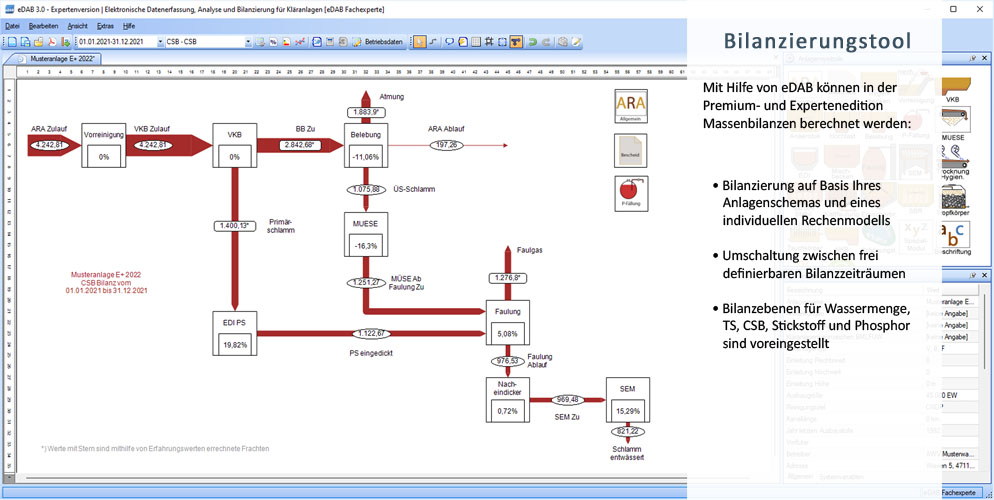This screenshot has height=500, width=994.
Task: Click the hash snap-to-grid icon
Action: [x=489, y=42]
